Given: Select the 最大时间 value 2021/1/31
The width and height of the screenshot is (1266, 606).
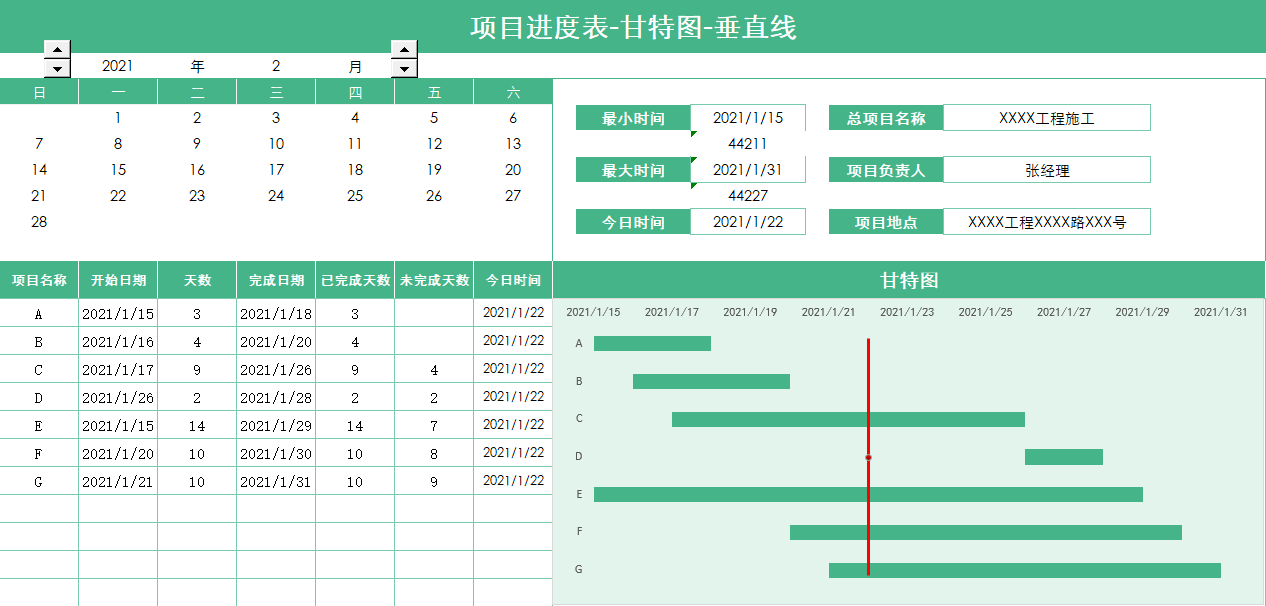Looking at the screenshot, I should tap(748, 170).
